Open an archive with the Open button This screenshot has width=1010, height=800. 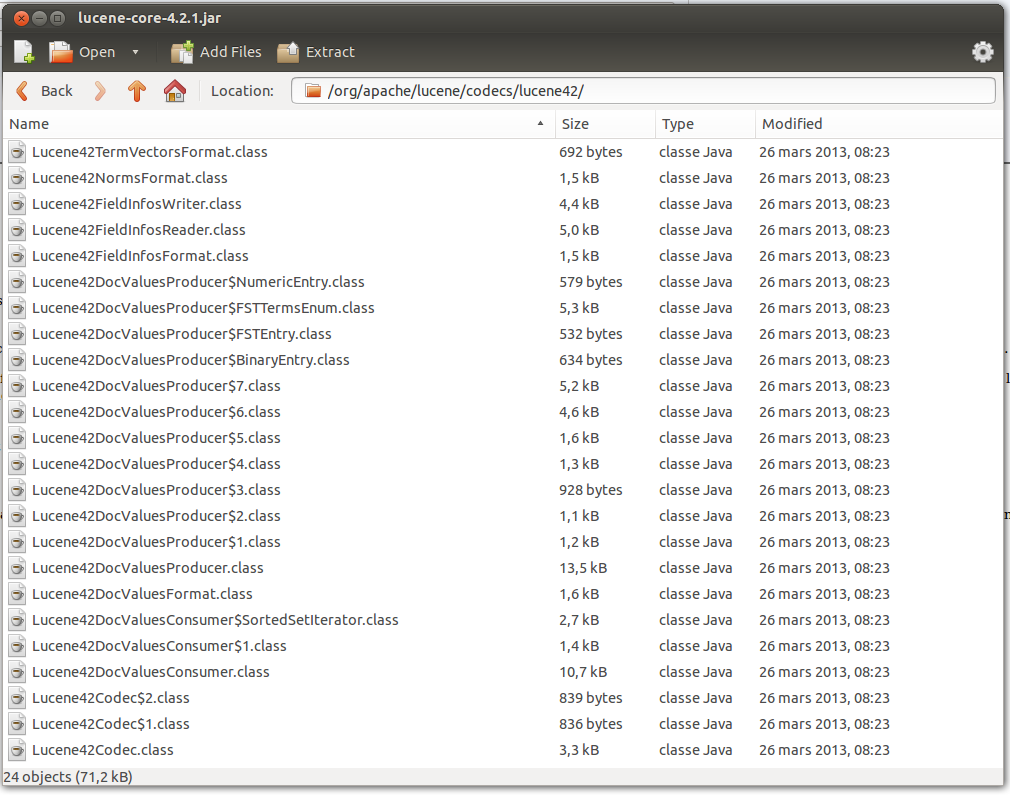pyautogui.click(x=82, y=52)
